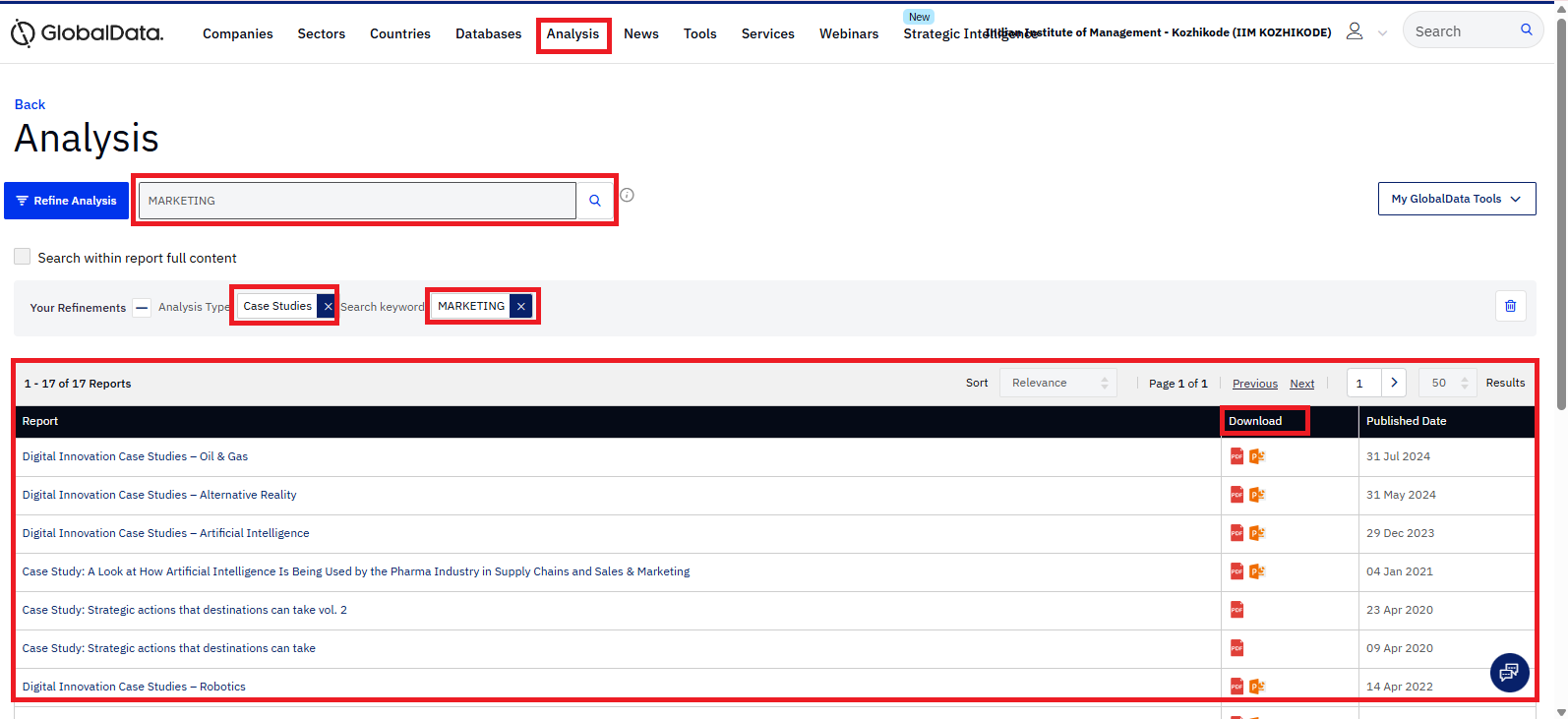Enable Search within report full content
This screenshot has width=1568, height=719.
pos(23,257)
